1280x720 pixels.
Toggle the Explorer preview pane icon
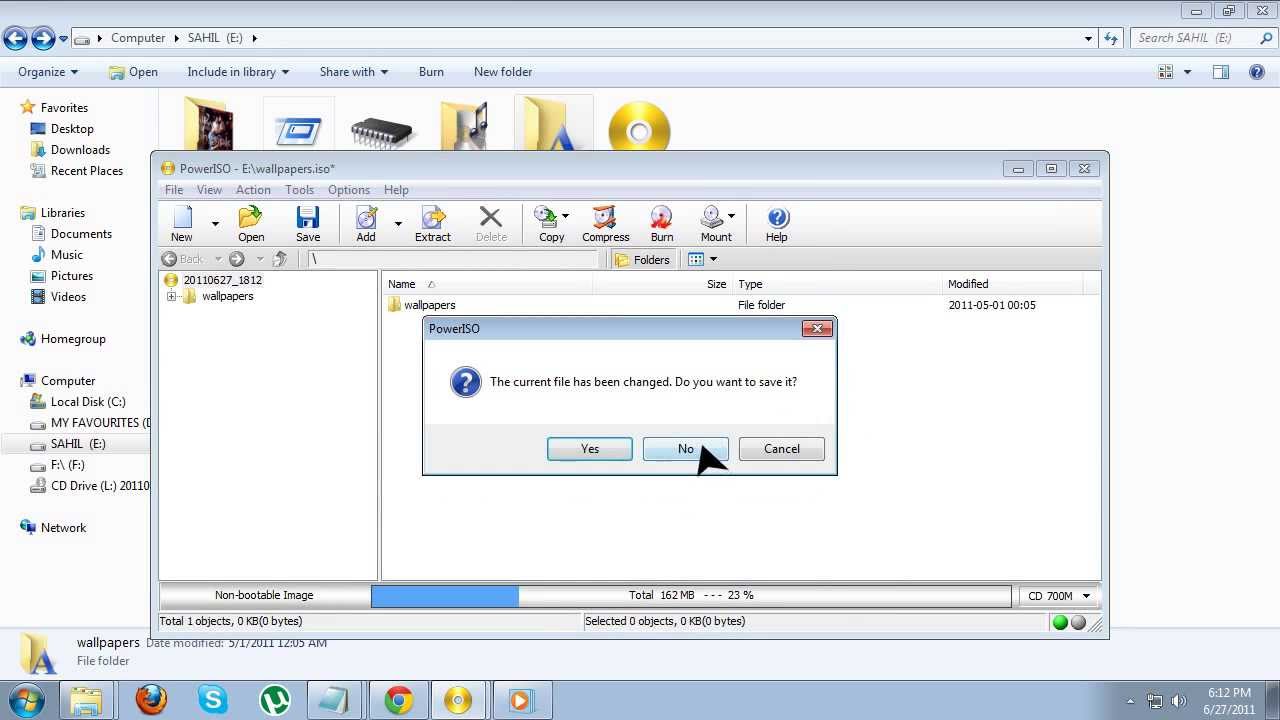[1221, 72]
